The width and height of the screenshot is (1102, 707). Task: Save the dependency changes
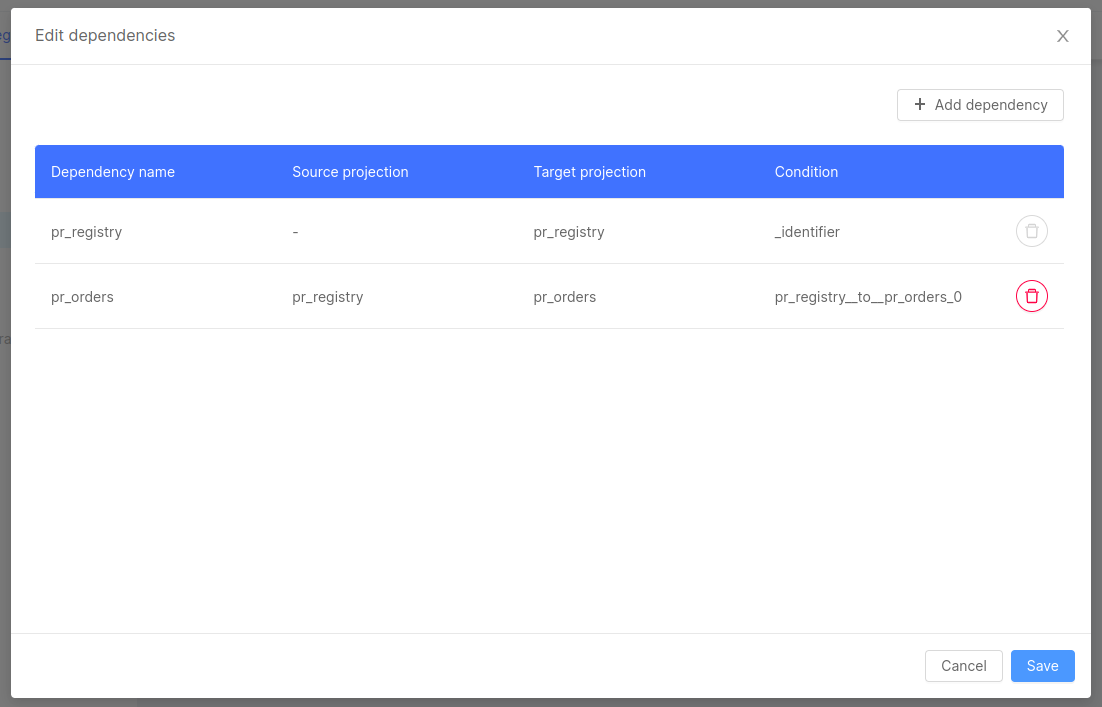pos(1042,665)
